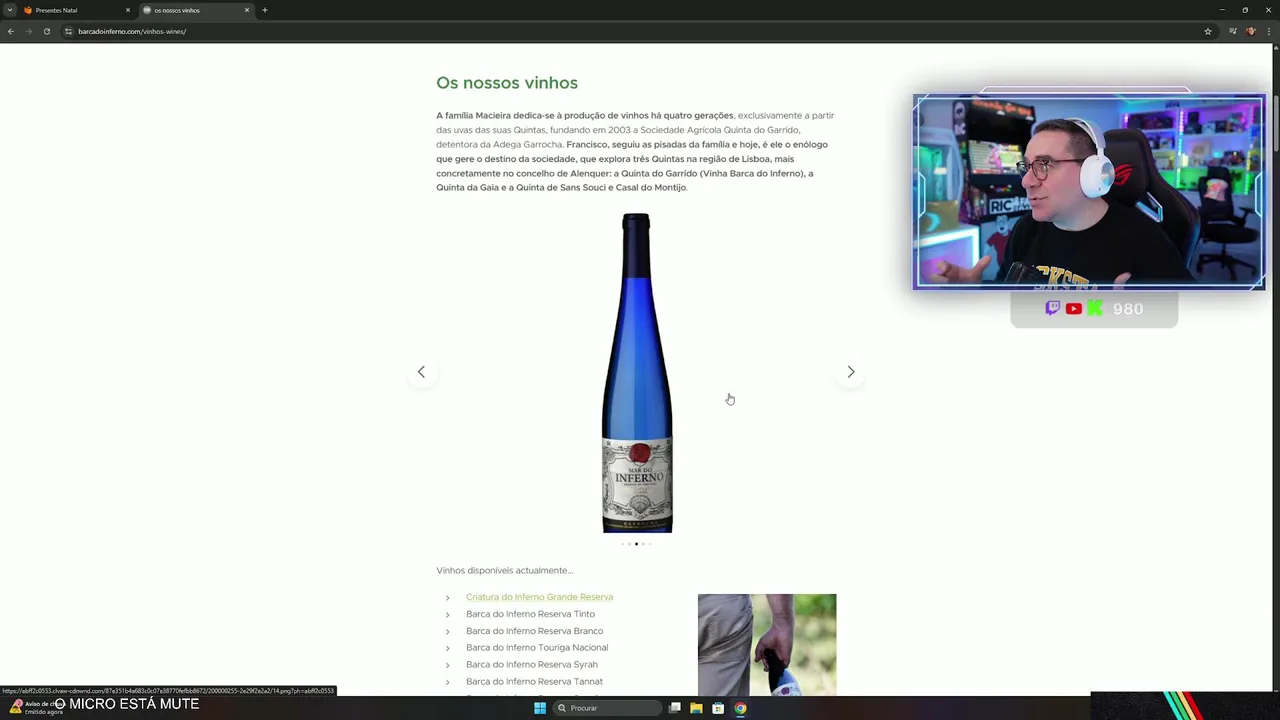Click the 980 viewer count
The image size is (1280, 720).
[x=1128, y=309]
